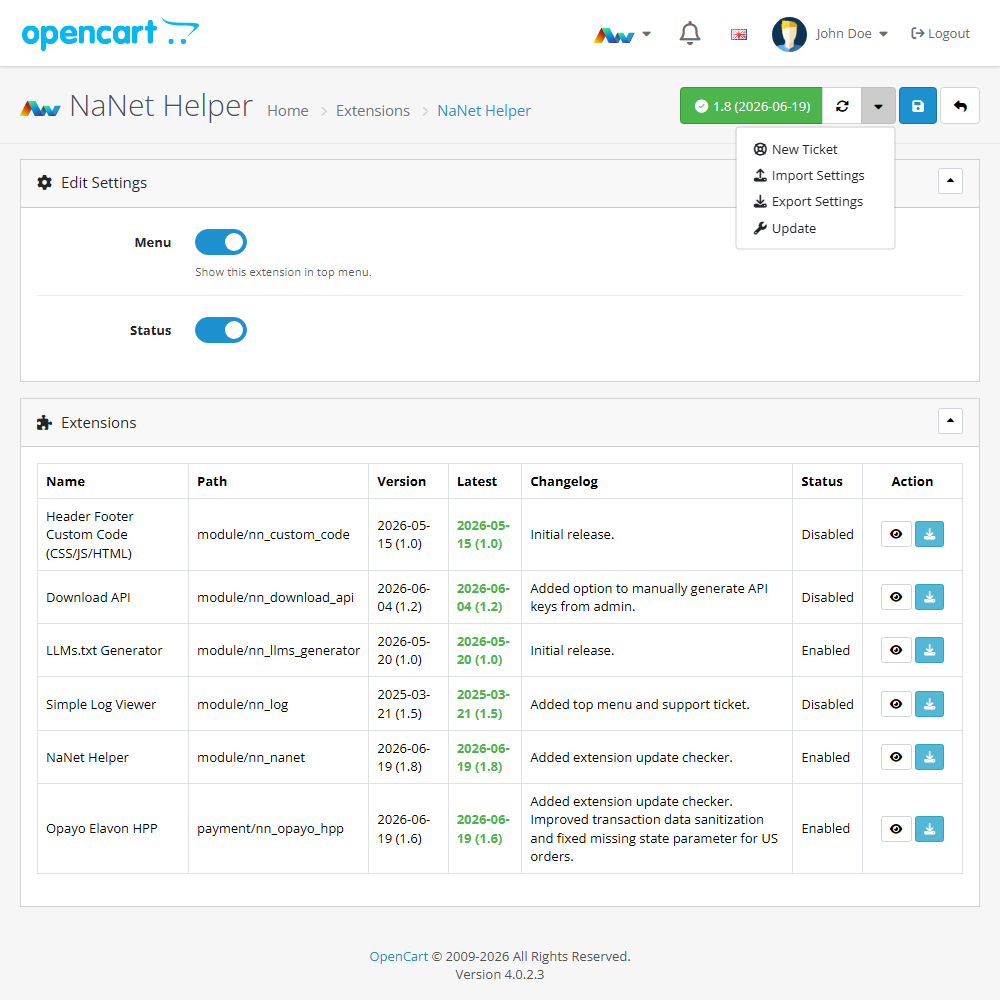This screenshot has height=1000, width=1000.
Task: Go to Extensions breadcrumb
Action: [x=373, y=111]
